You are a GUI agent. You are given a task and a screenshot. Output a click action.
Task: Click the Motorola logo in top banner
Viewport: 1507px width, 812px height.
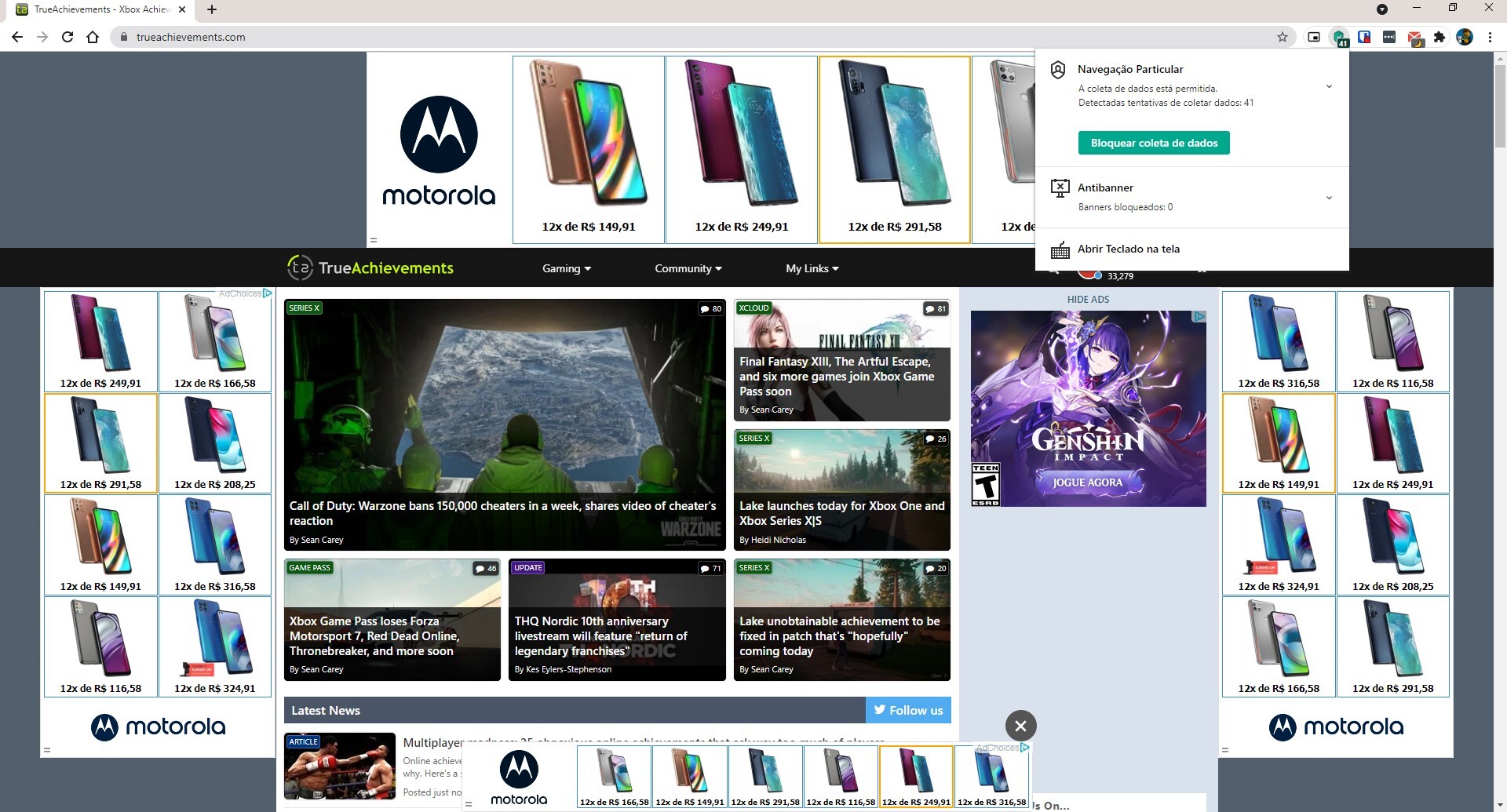coord(439,151)
